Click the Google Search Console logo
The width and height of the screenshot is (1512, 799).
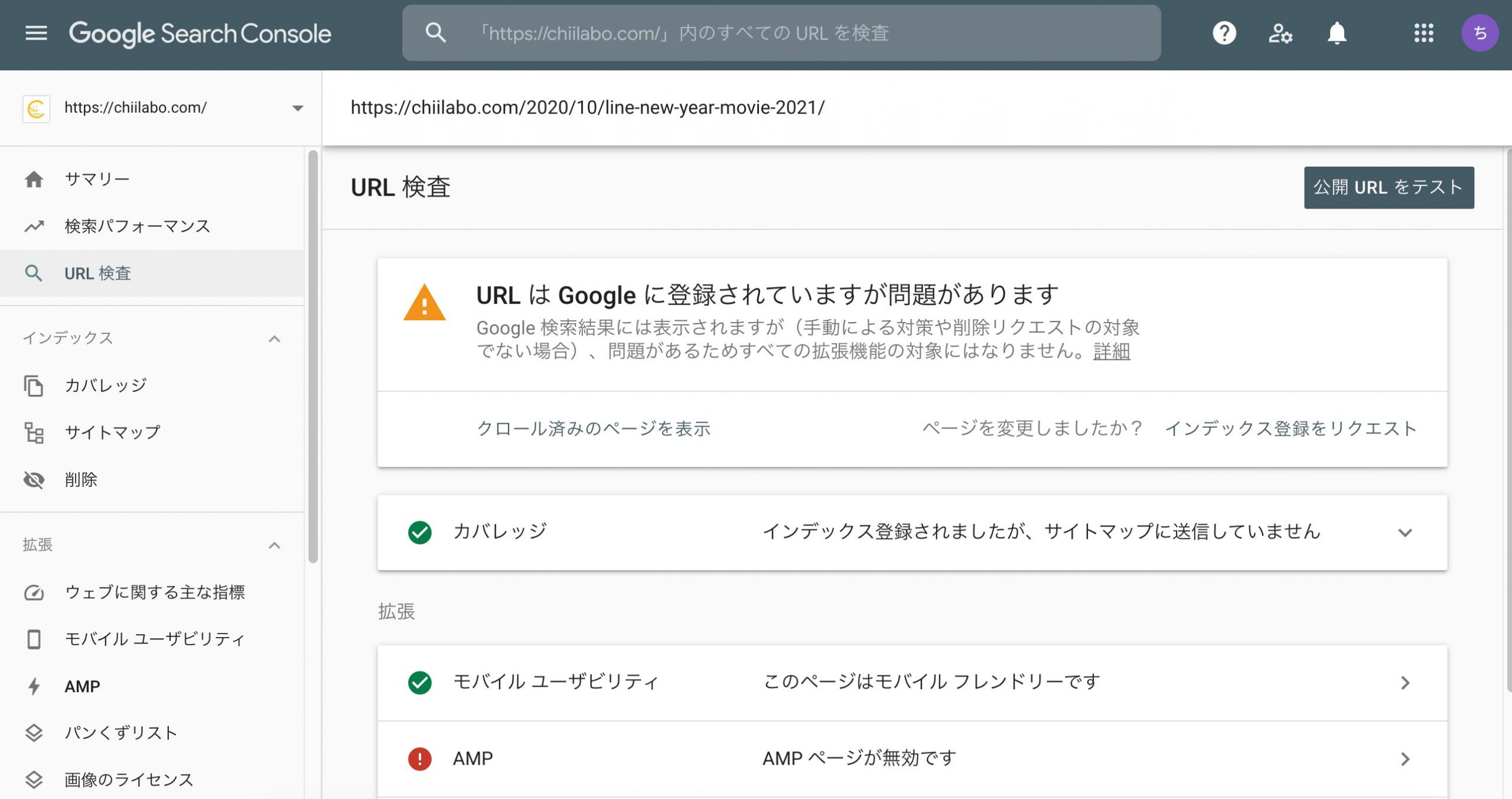tap(200, 34)
